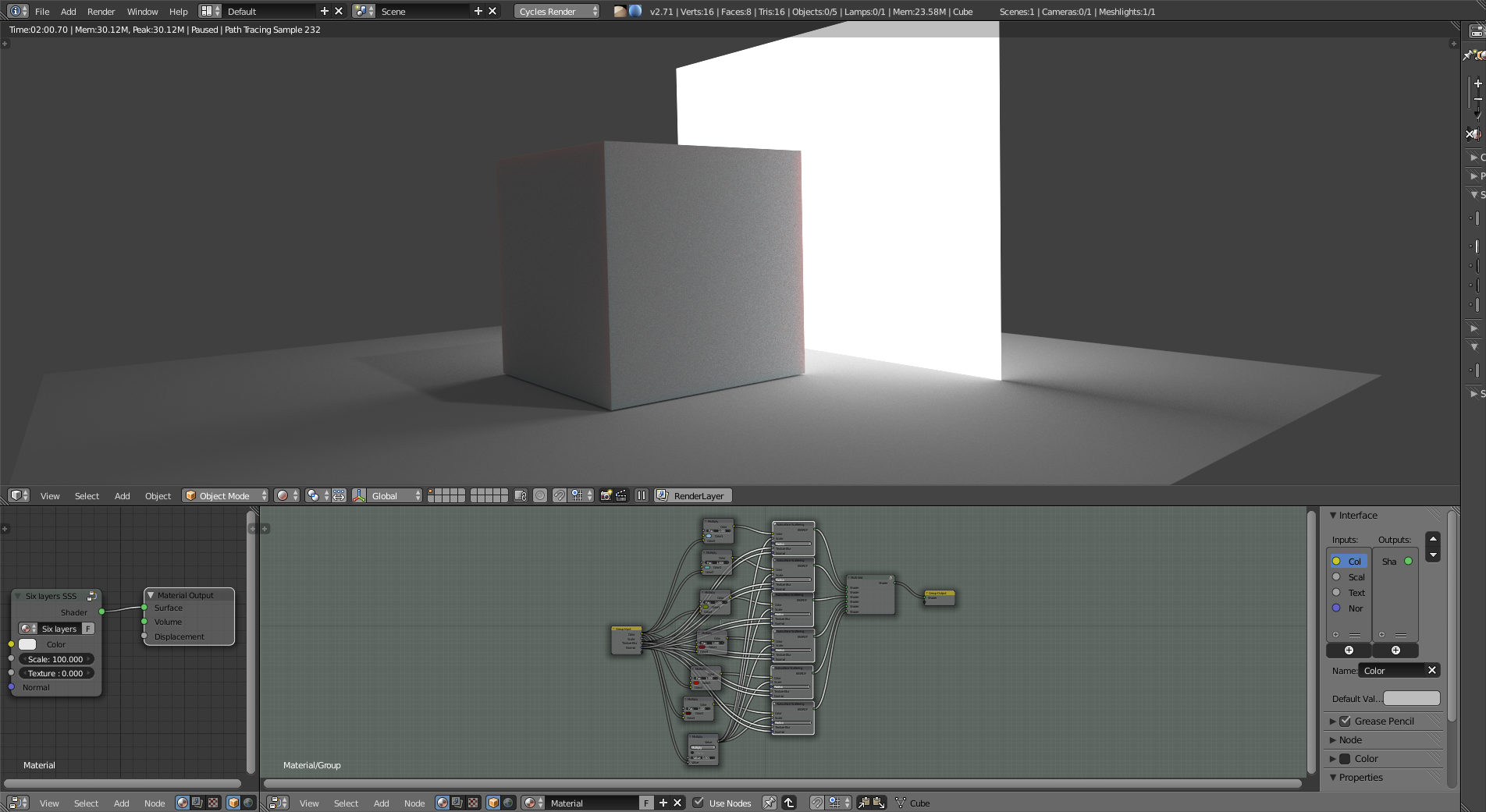Select texture nodes tree type in left node editor

pyautogui.click(x=213, y=803)
